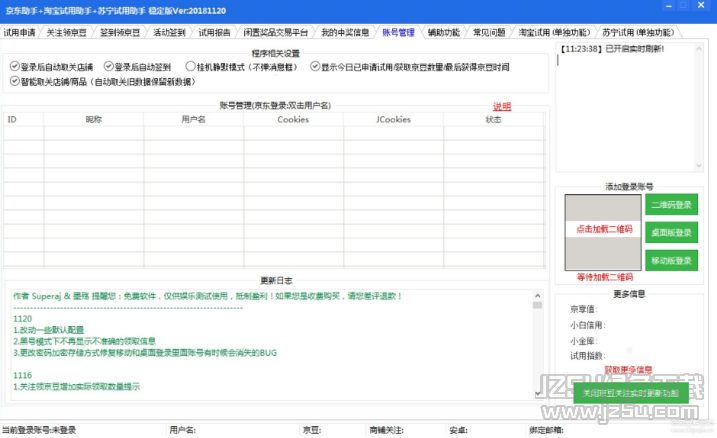The image size is (717, 438).
Task: Click the 绑定邮箱 status bar entry
Action: click(x=546, y=430)
